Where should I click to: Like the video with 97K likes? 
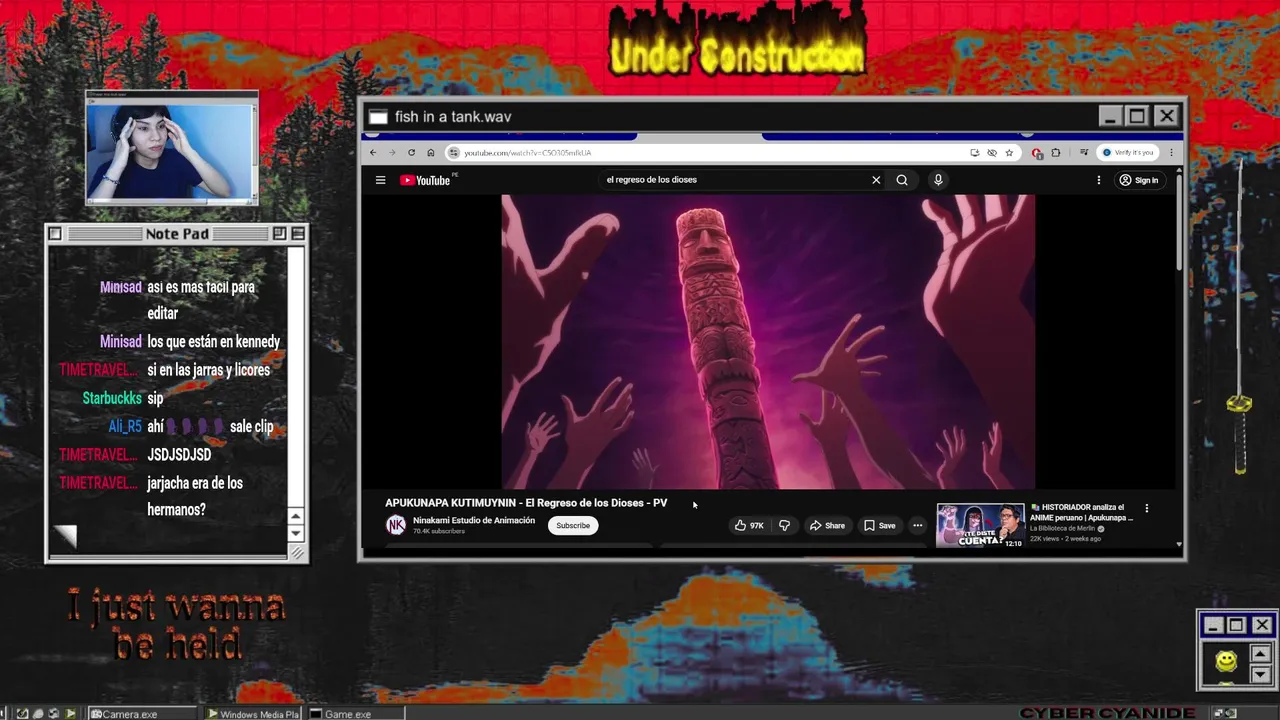[749, 525]
